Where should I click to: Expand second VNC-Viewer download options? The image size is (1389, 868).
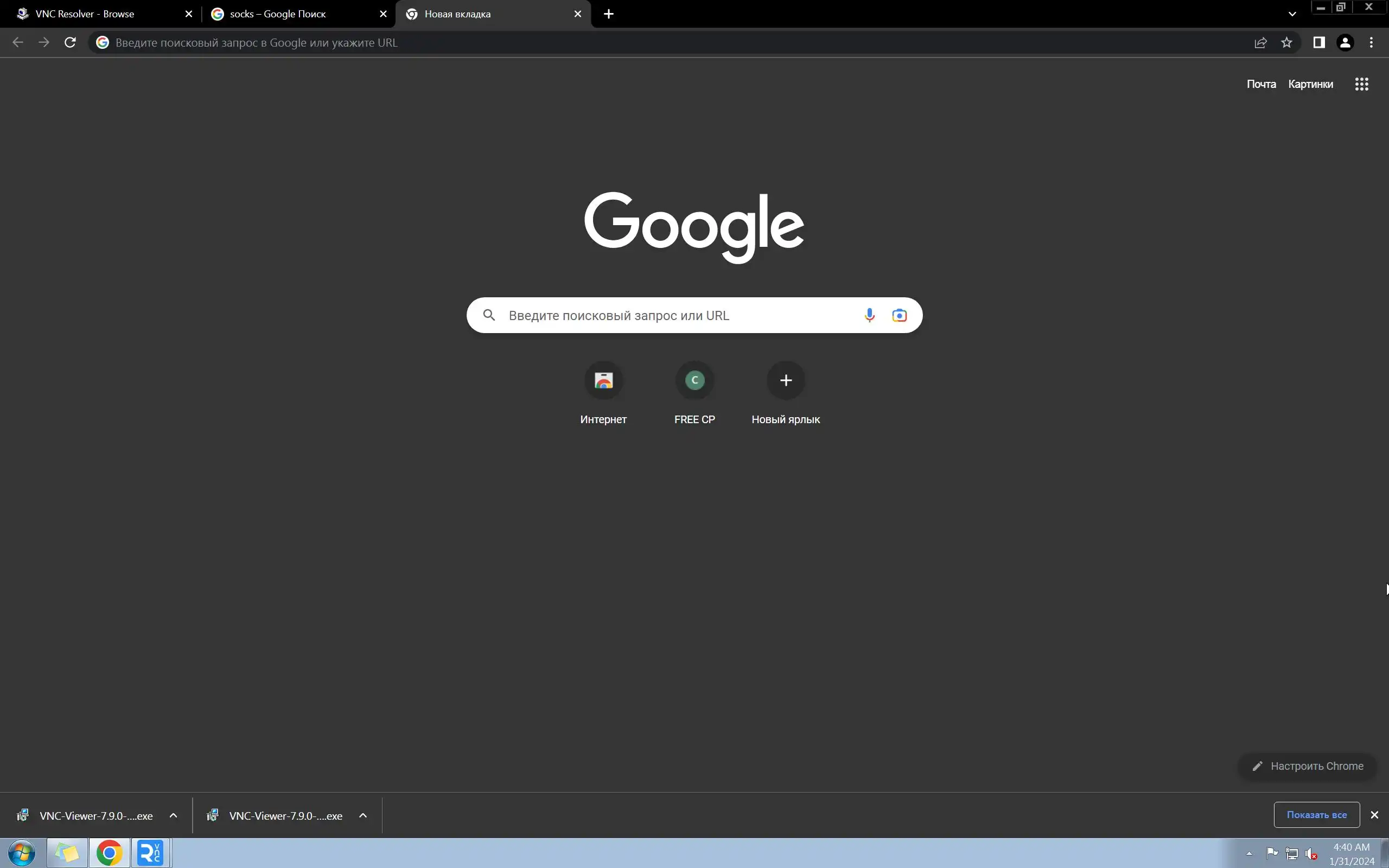point(363,815)
